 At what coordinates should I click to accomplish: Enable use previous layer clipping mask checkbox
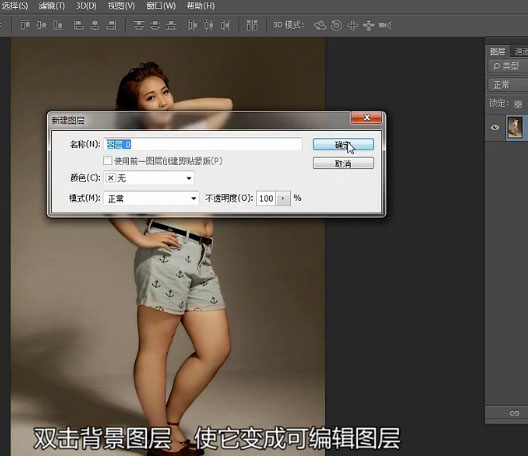(x=107, y=161)
